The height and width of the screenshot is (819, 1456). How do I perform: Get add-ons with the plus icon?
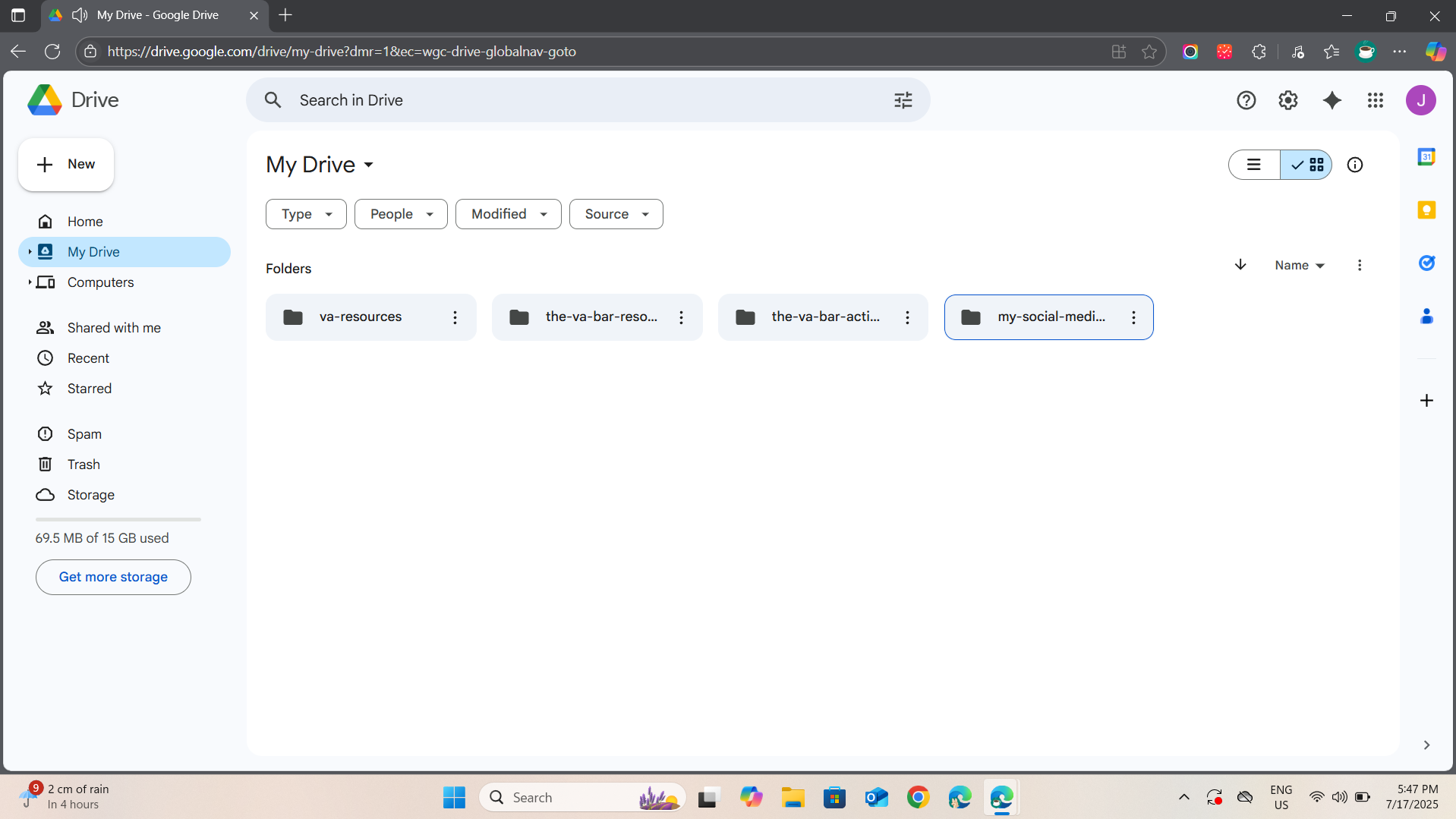[1426, 400]
